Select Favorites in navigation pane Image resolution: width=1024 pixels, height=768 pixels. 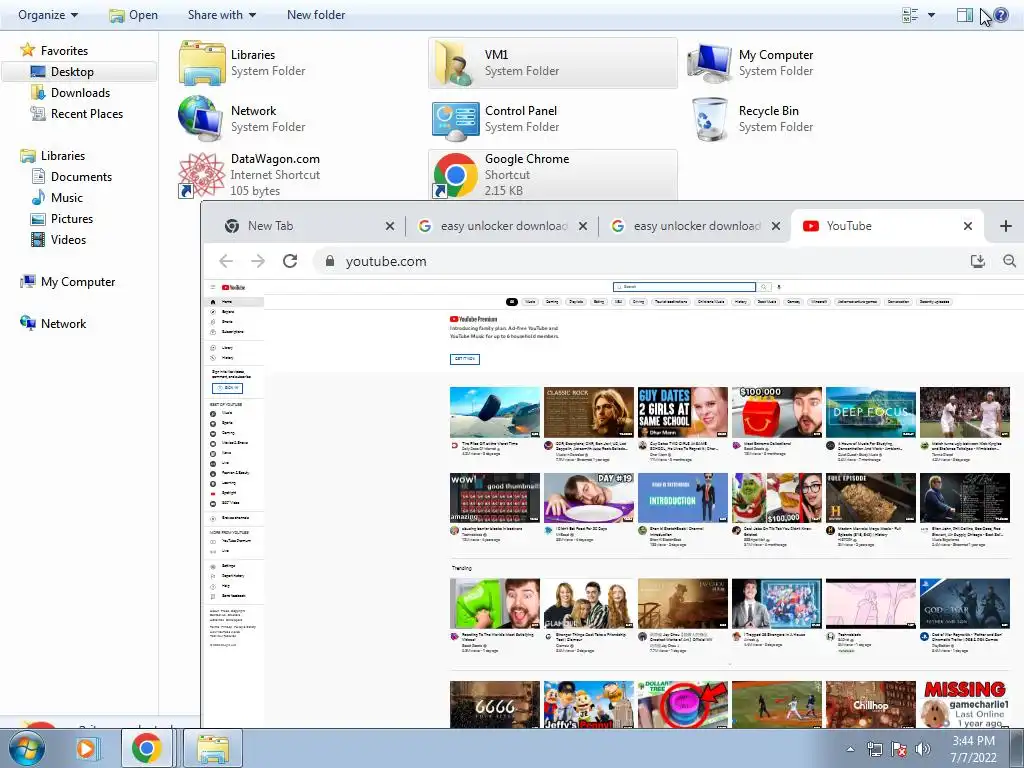64,50
